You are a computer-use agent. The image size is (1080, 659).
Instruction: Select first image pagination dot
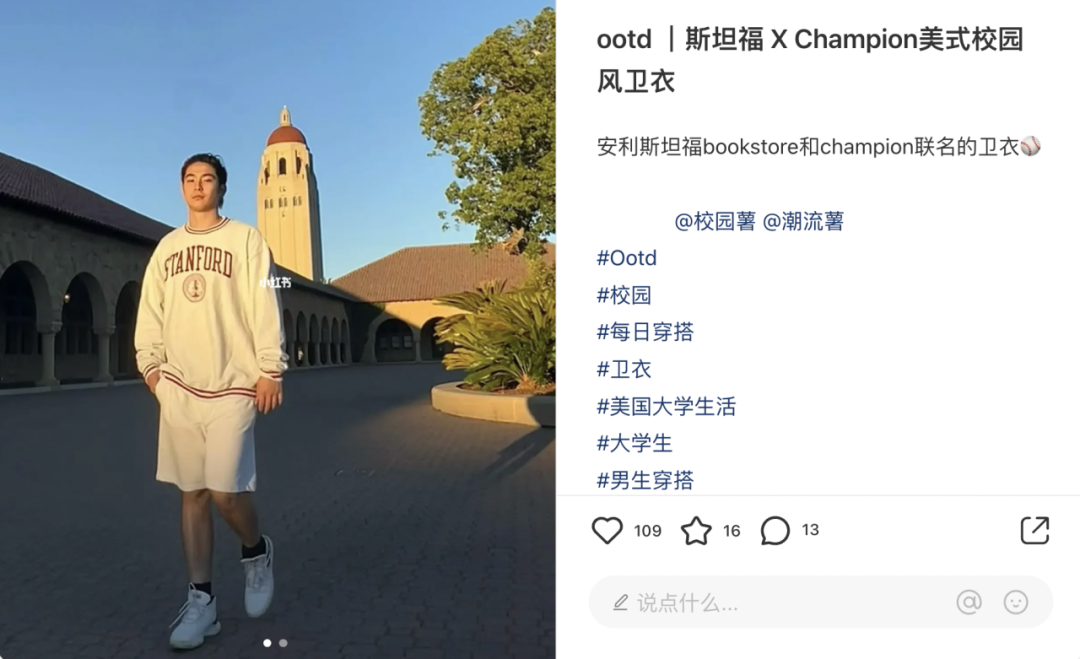267,643
